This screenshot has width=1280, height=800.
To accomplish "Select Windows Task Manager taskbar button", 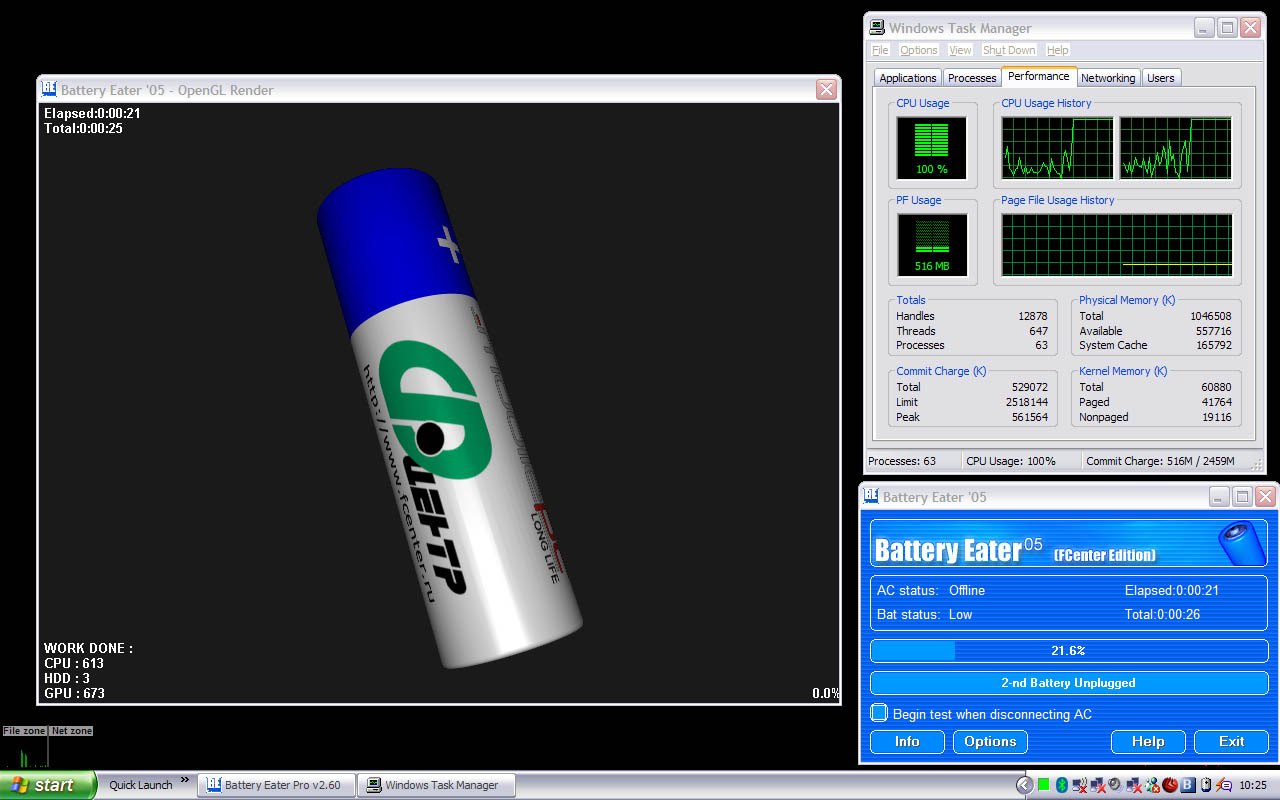I will tap(437, 785).
